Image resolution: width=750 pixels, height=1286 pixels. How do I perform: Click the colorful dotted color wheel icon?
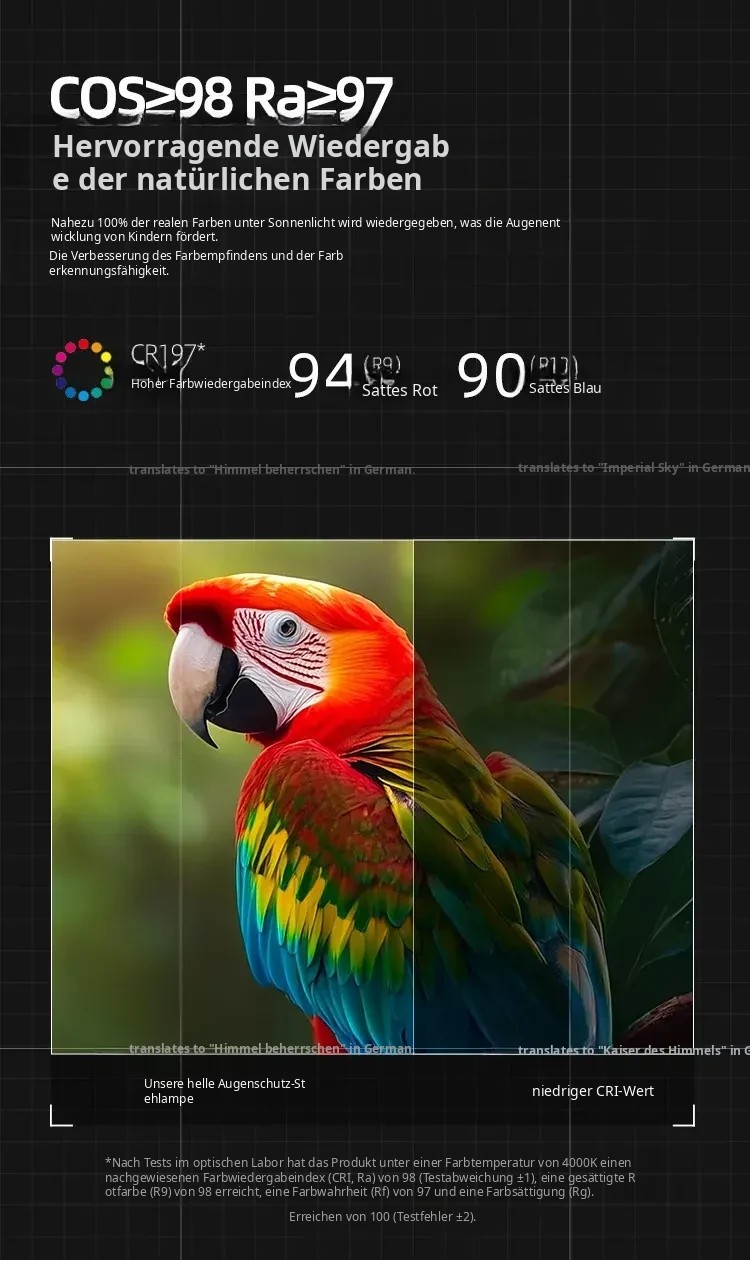coord(83,369)
